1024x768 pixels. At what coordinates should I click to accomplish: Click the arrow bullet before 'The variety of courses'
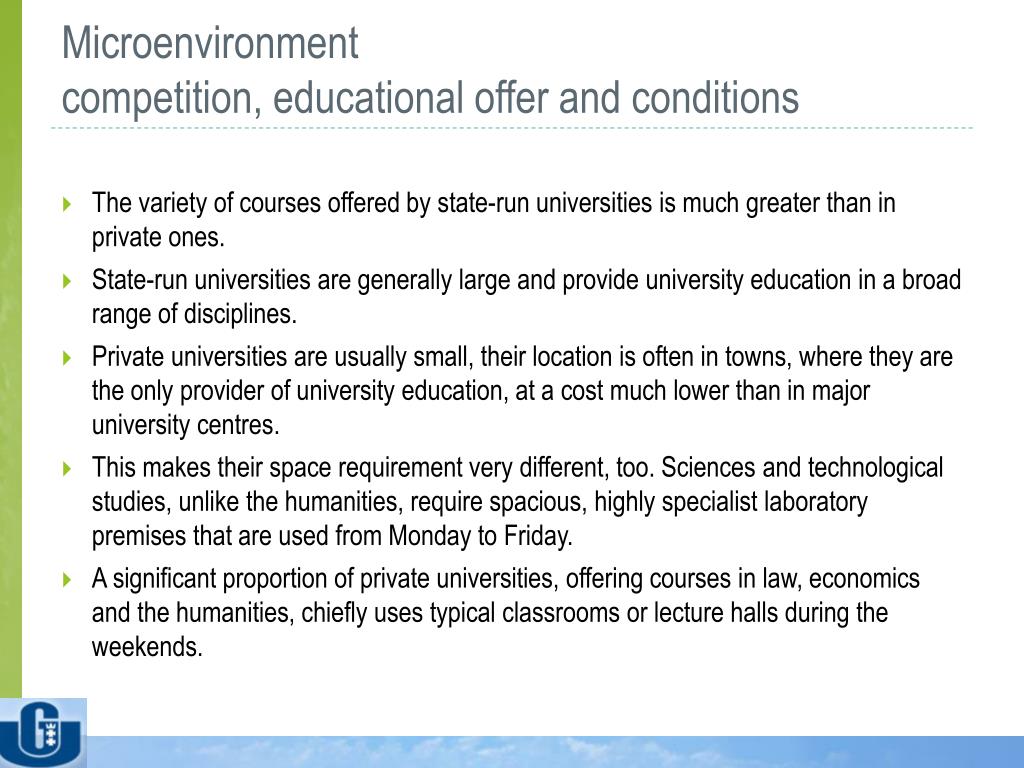[x=67, y=204]
